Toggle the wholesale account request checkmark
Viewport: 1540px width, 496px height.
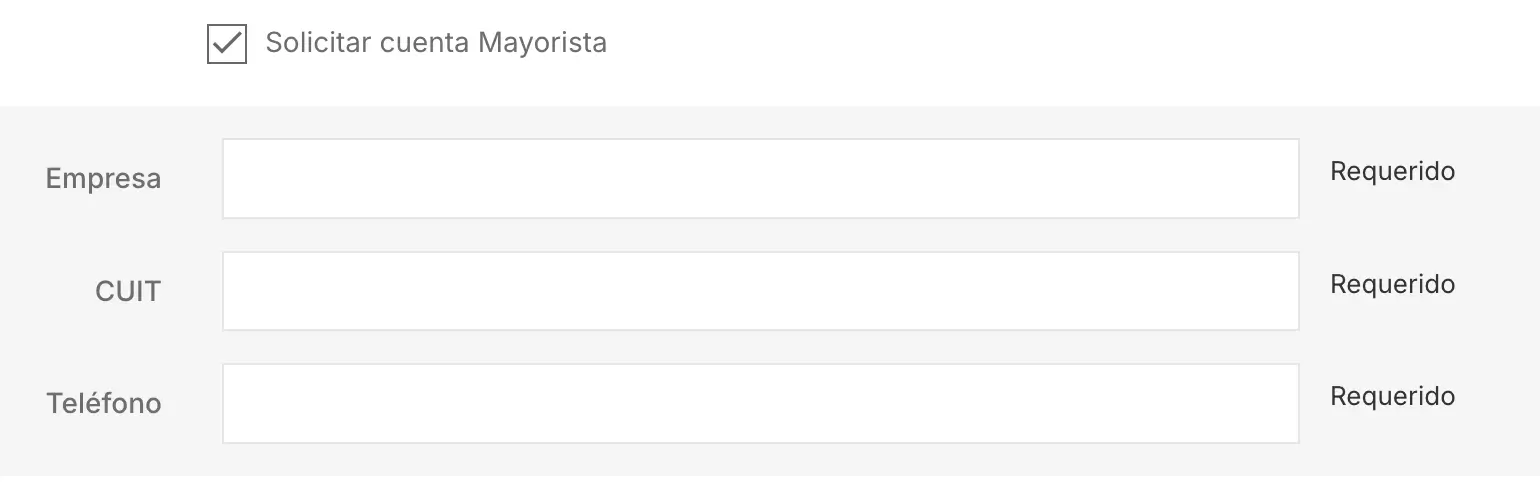tap(227, 45)
